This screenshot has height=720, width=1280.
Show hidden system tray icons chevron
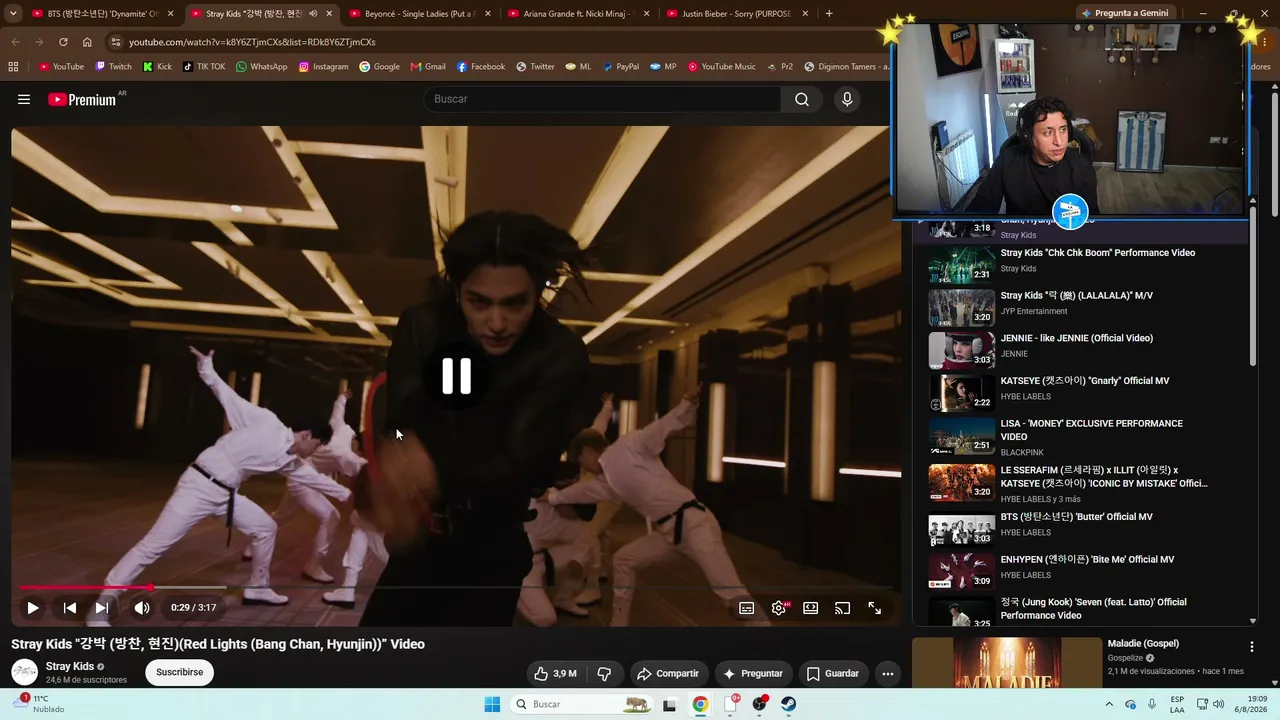click(1108, 704)
